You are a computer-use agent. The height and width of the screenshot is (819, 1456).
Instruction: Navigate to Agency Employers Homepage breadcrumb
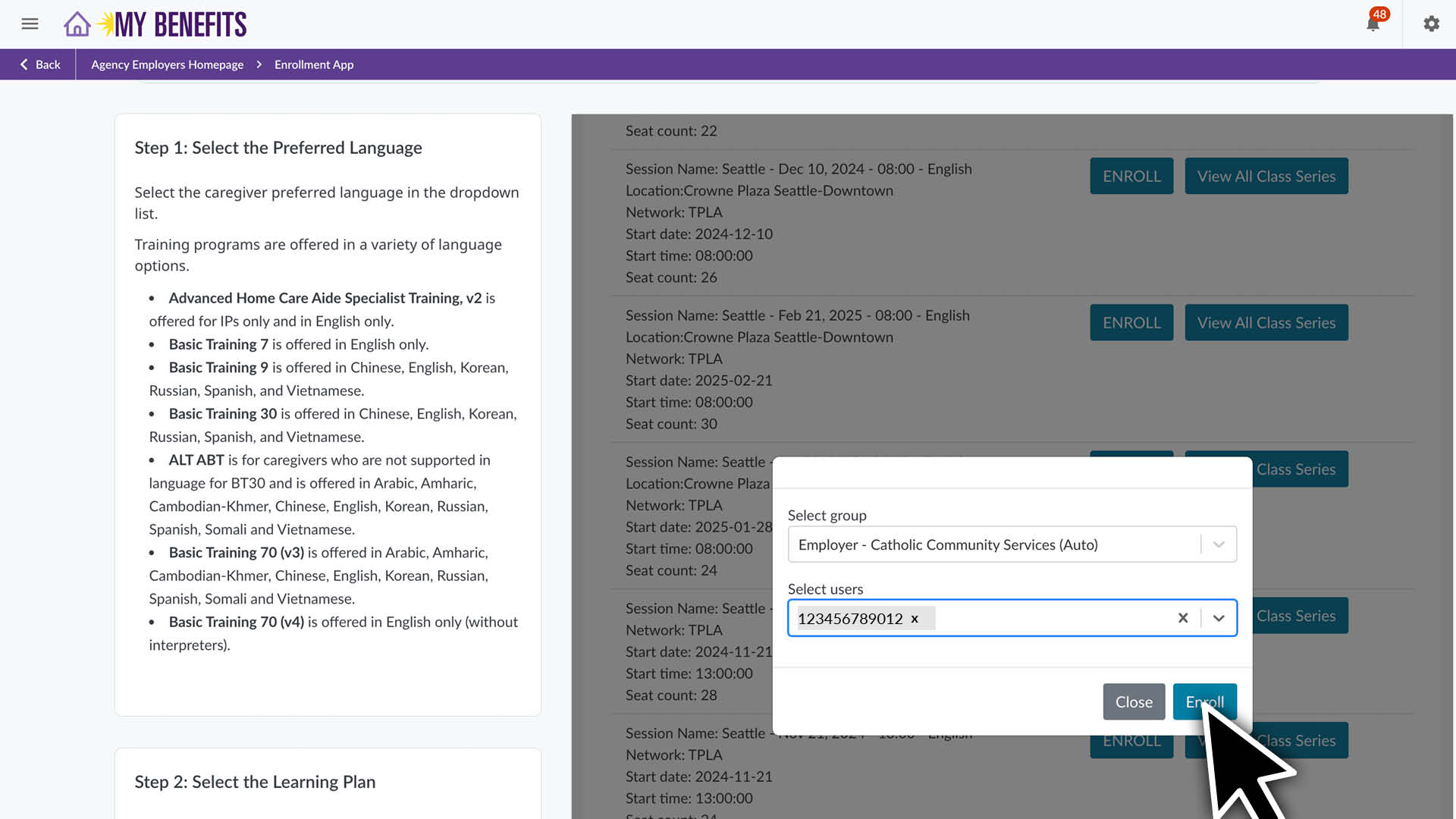[167, 64]
